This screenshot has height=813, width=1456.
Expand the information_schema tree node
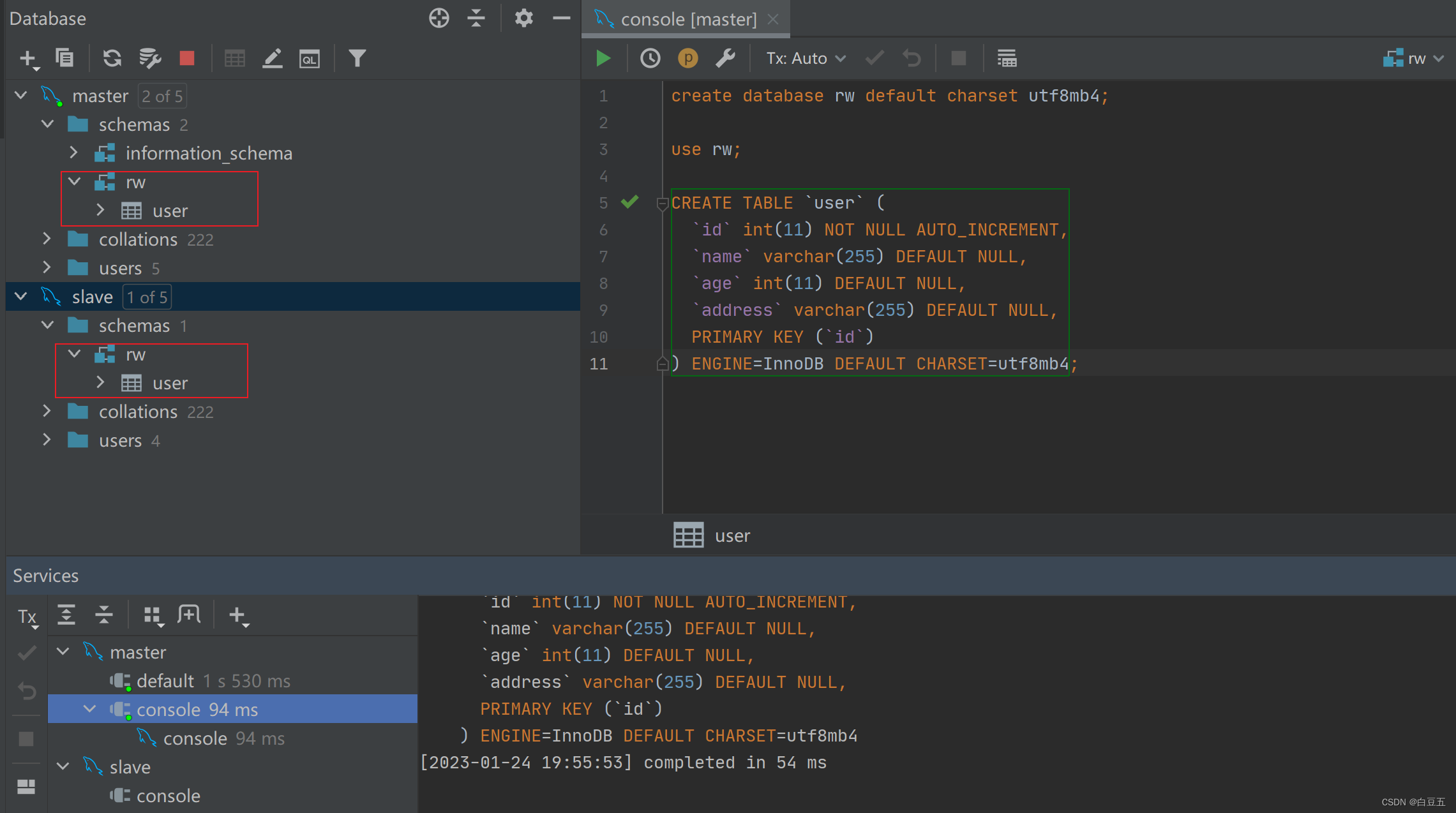point(73,153)
